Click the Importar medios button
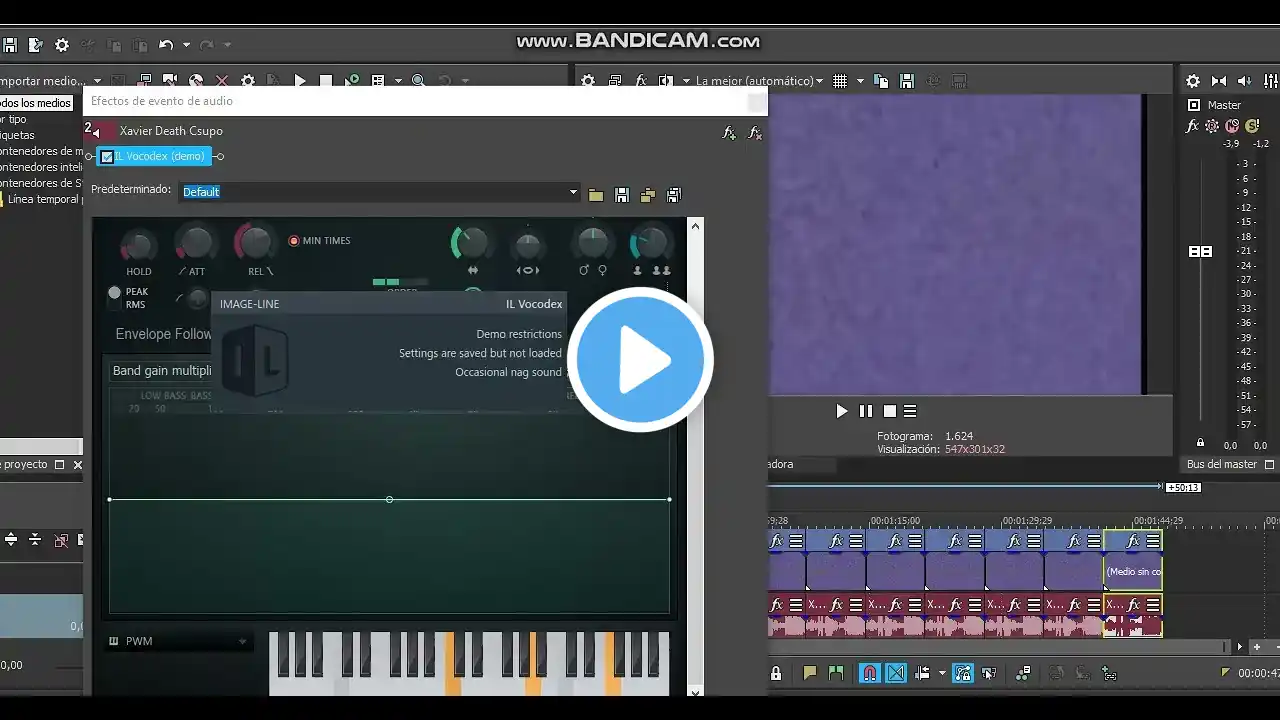1280x720 pixels. (43, 81)
